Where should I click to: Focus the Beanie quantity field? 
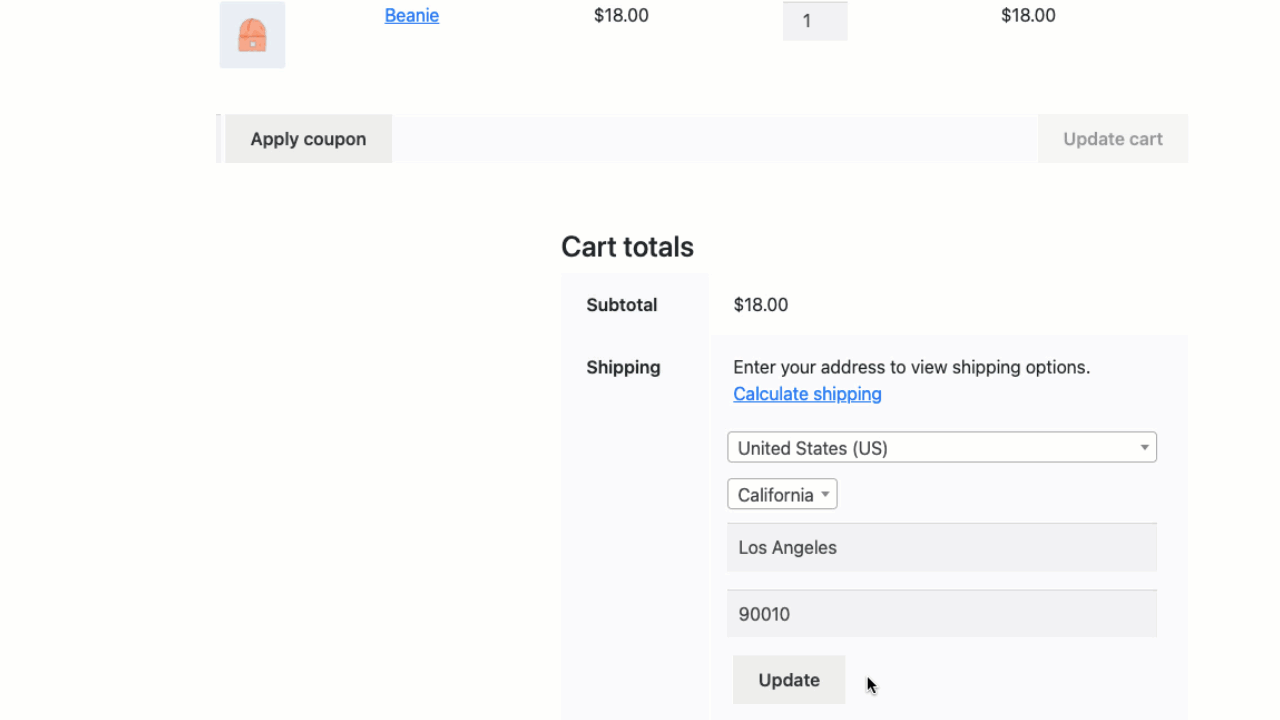coord(815,21)
